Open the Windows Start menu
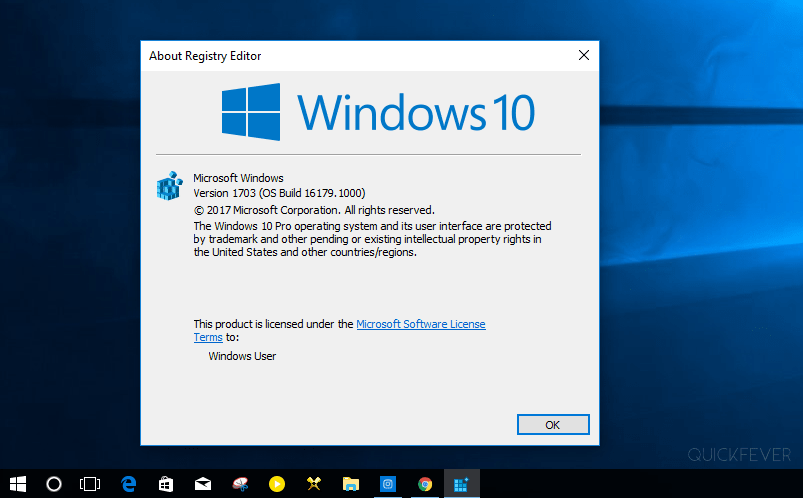 [x=18, y=484]
